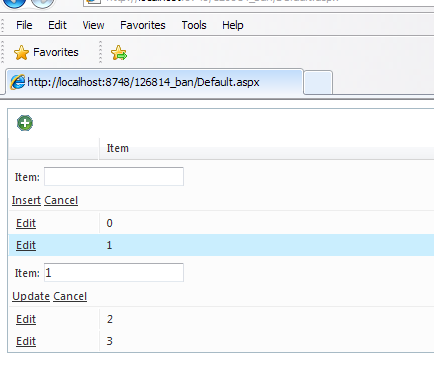
Task: Click Cancel next to Insert
Action: 61,200
